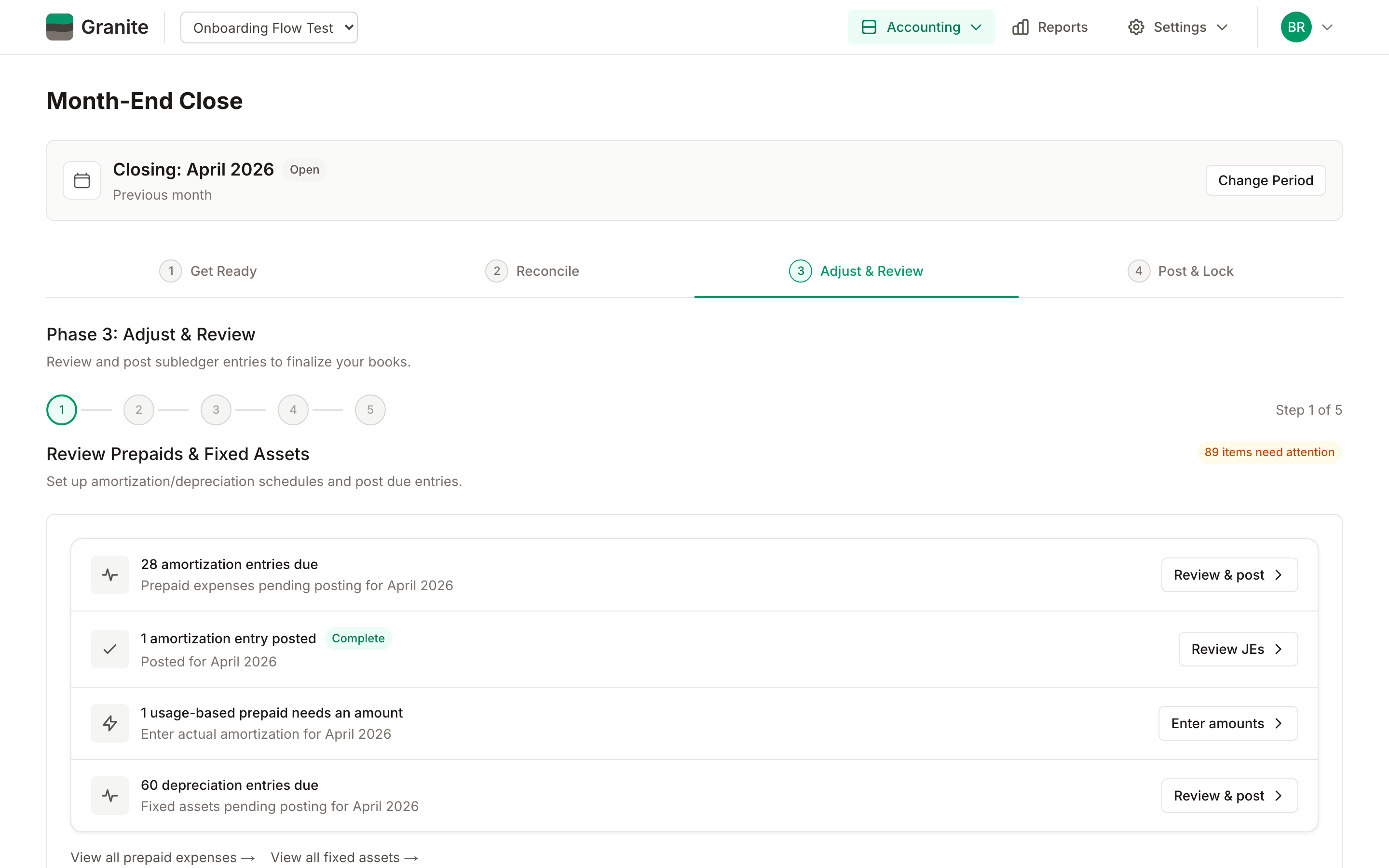Click the 'Previous month' label
1389x868 pixels.
point(163,195)
